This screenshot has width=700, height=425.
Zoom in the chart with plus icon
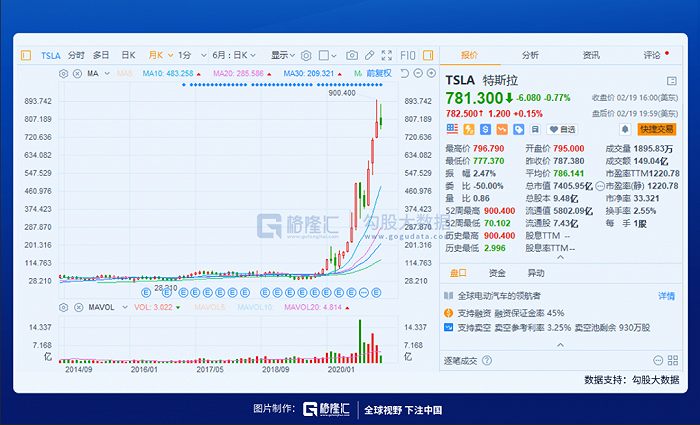click(x=431, y=73)
